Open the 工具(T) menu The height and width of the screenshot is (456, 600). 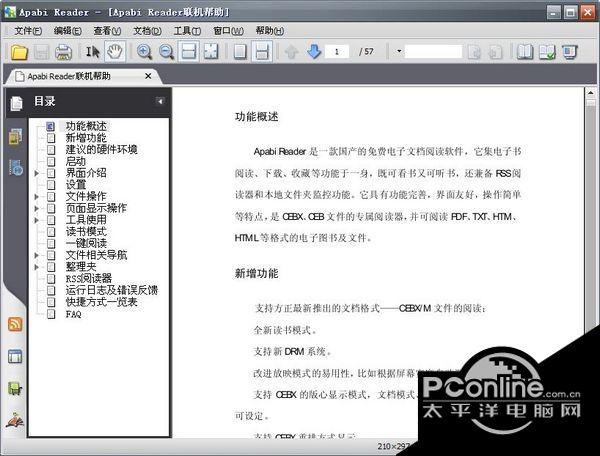click(187, 31)
